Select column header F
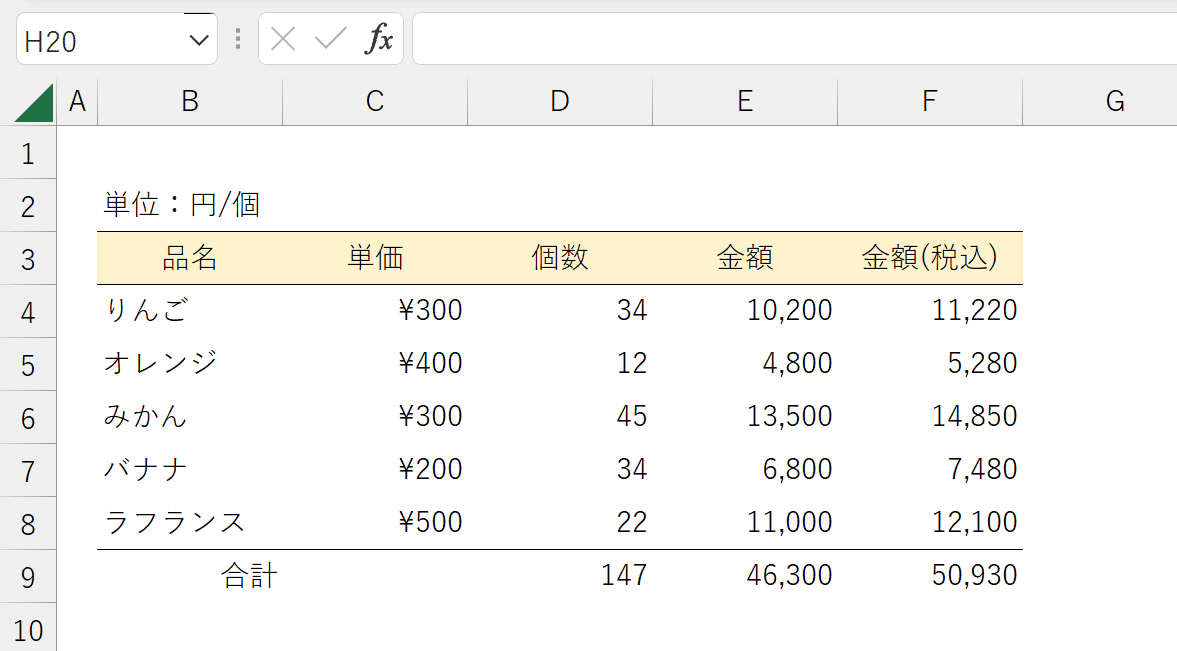 (929, 101)
